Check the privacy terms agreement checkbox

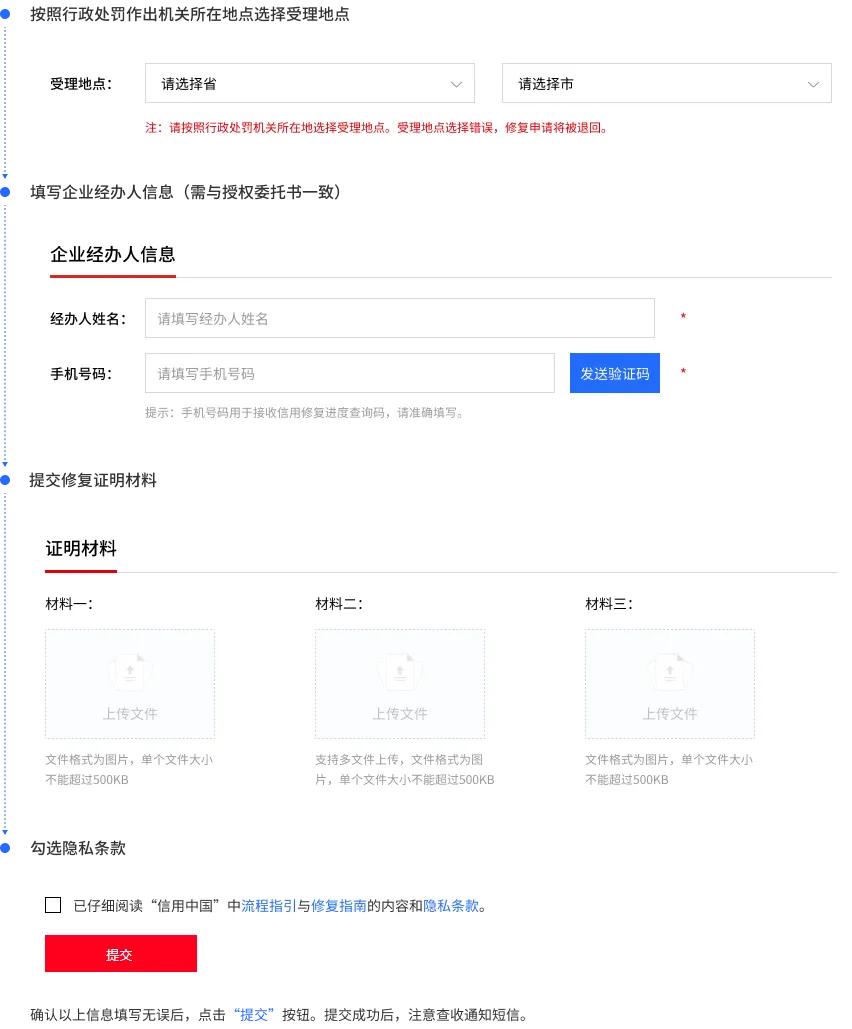(x=52, y=905)
